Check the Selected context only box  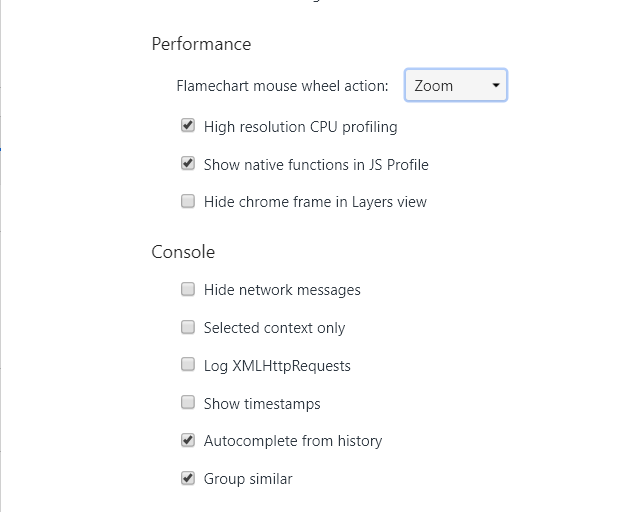(188, 327)
